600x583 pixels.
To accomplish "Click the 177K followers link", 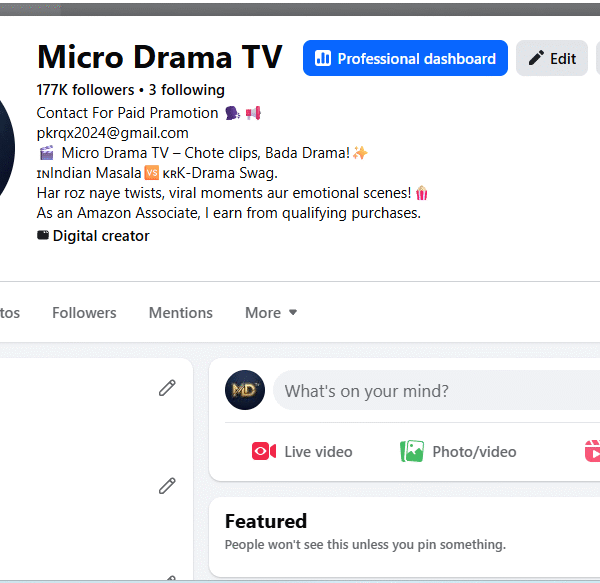I will point(85,90).
